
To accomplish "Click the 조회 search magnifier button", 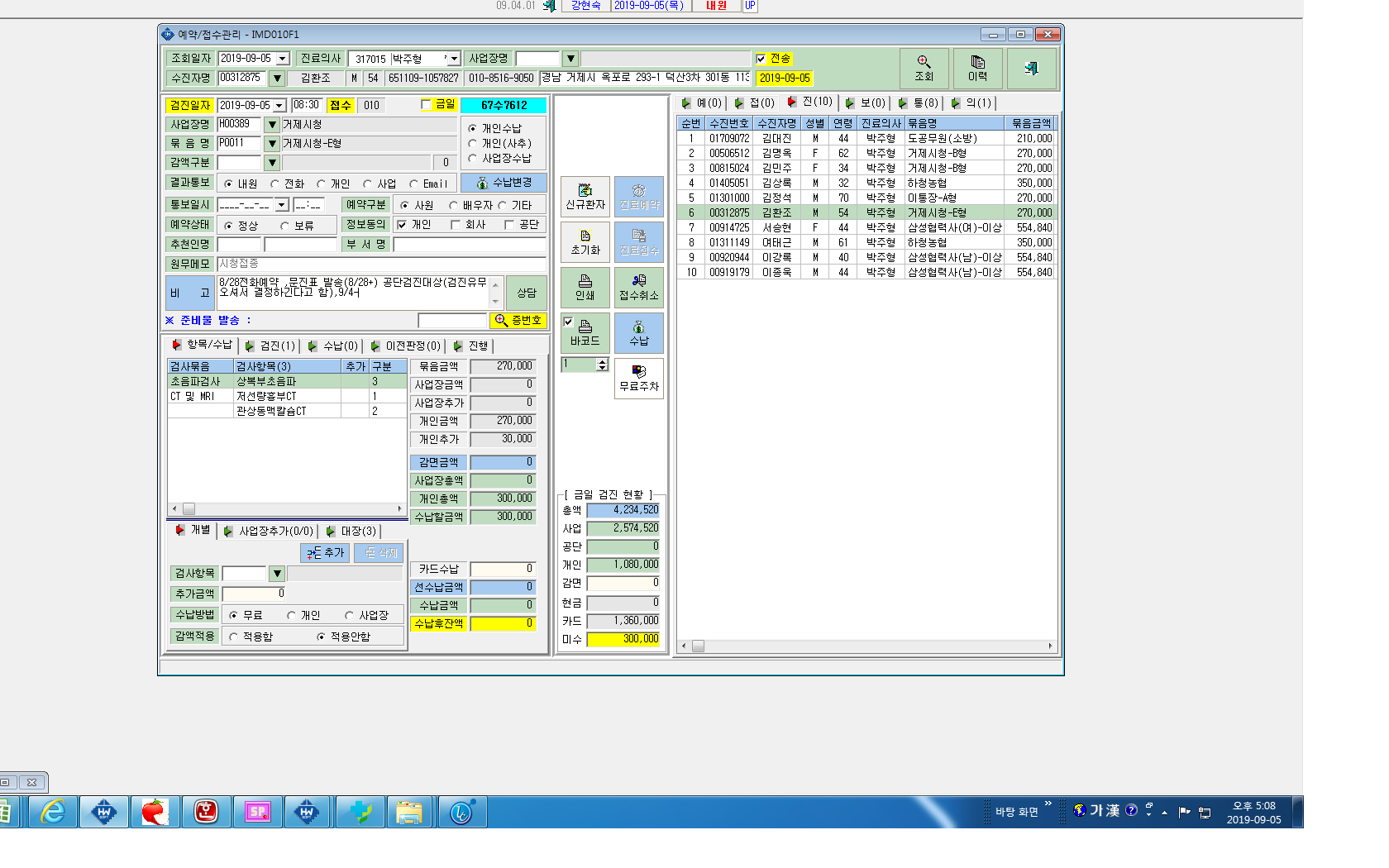I will point(924,69).
